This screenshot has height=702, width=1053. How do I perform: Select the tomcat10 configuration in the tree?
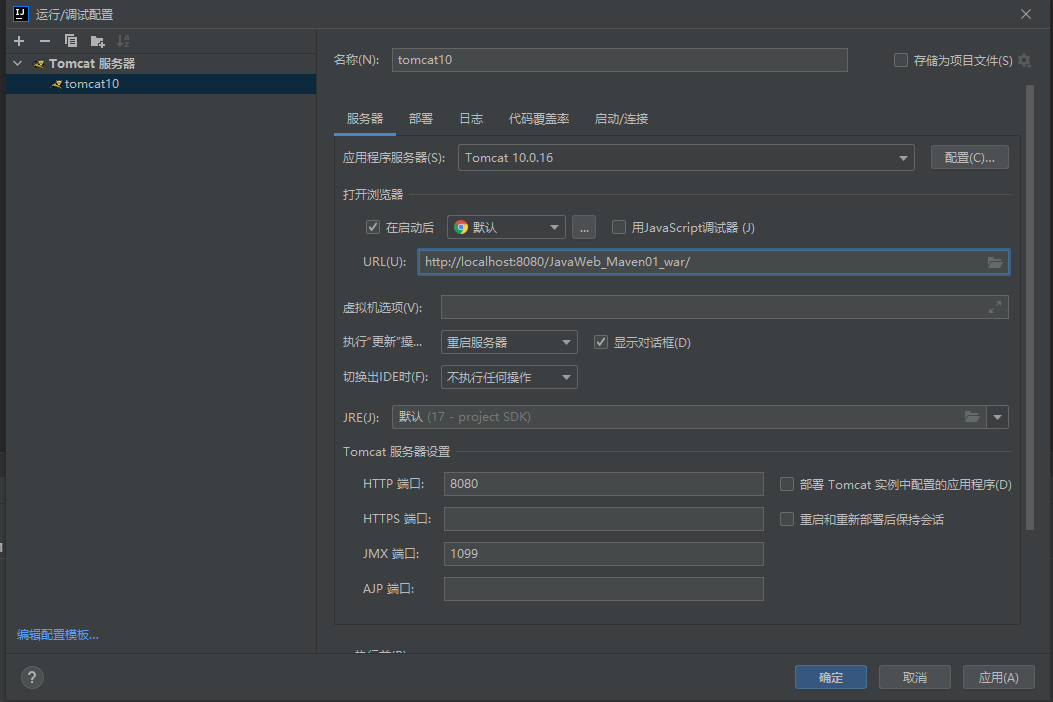pos(161,84)
